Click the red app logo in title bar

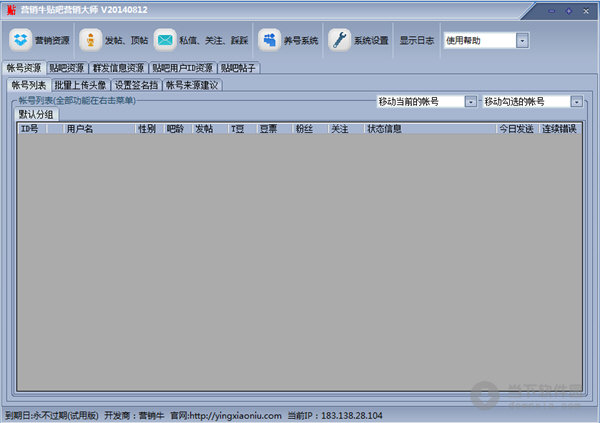click(11, 10)
